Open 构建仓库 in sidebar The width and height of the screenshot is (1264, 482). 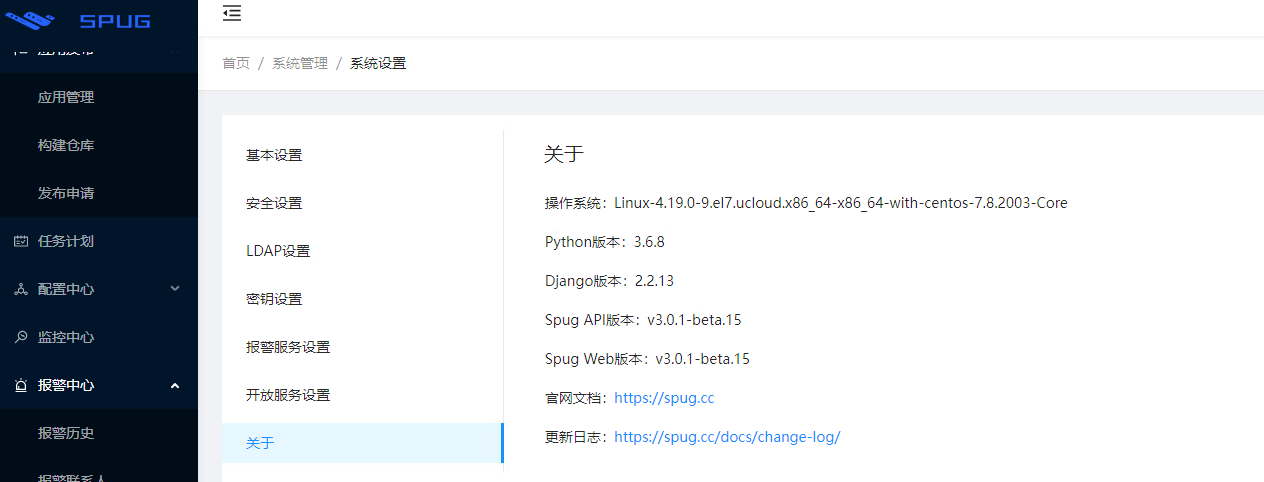pyautogui.click(x=99, y=145)
